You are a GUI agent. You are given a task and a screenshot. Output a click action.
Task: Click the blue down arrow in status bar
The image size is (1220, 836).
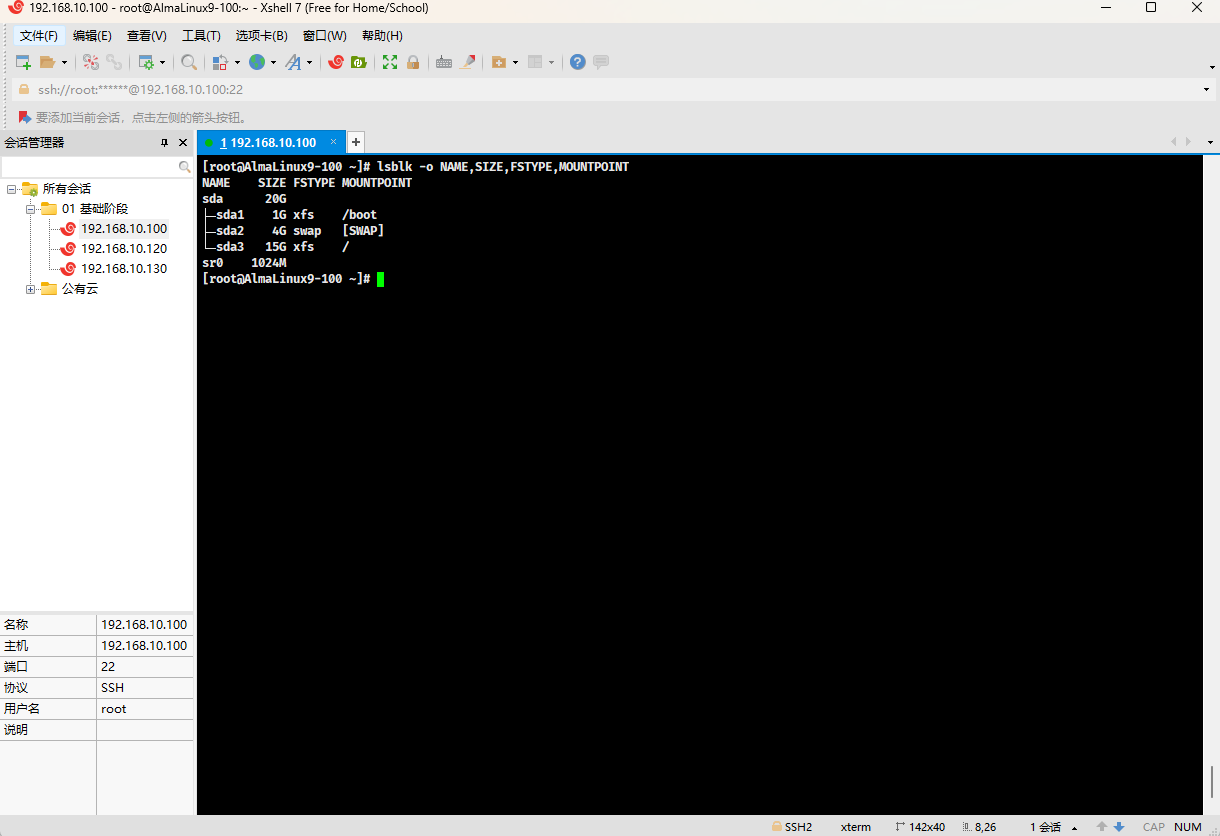(x=1119, y=827)
